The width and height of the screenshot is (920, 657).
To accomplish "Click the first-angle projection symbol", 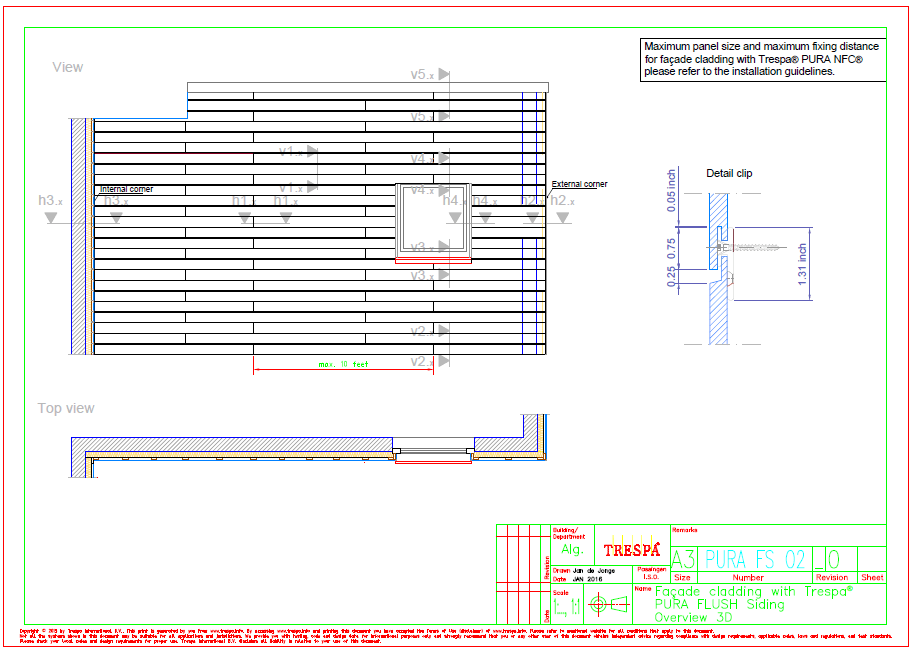I will [609, 603].
